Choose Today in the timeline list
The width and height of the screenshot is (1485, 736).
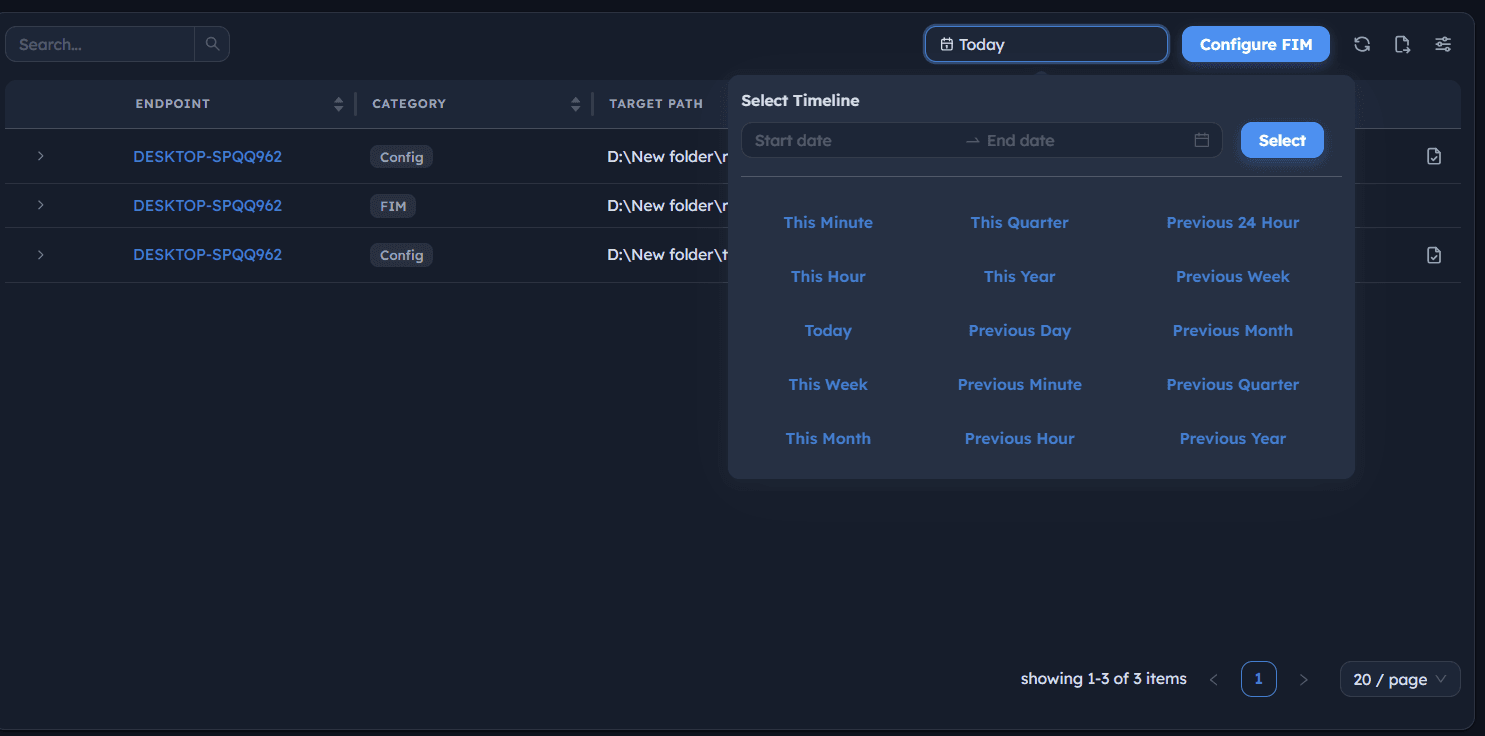click(828, 330)
